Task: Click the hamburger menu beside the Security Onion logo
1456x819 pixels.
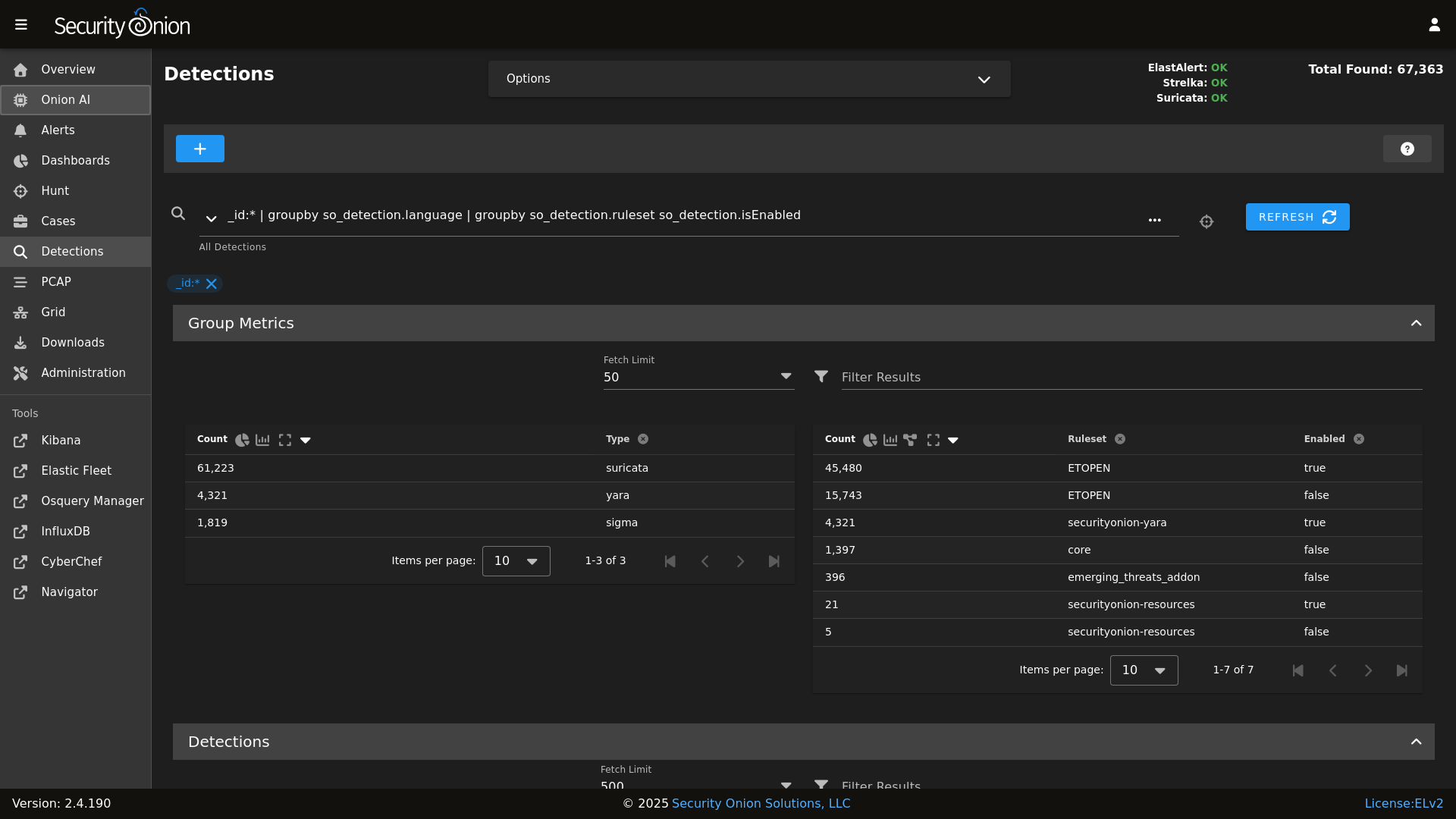Action: click(x=20, y=24)
